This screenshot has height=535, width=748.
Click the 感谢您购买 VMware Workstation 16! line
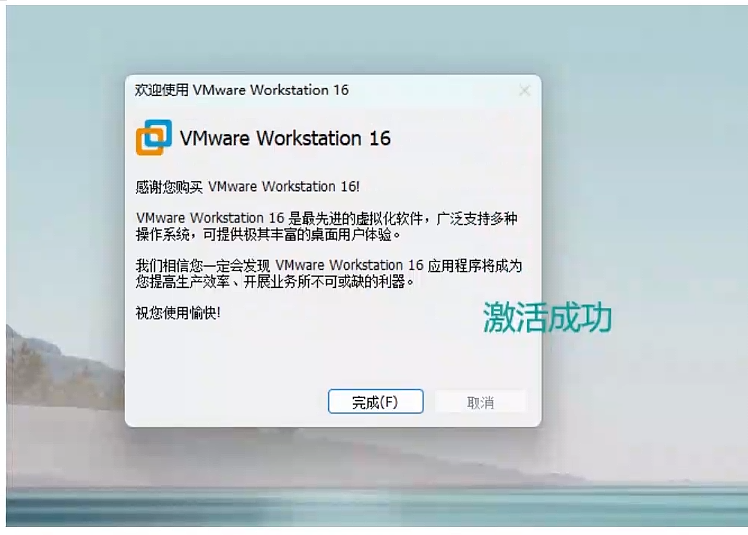point(248,187)
